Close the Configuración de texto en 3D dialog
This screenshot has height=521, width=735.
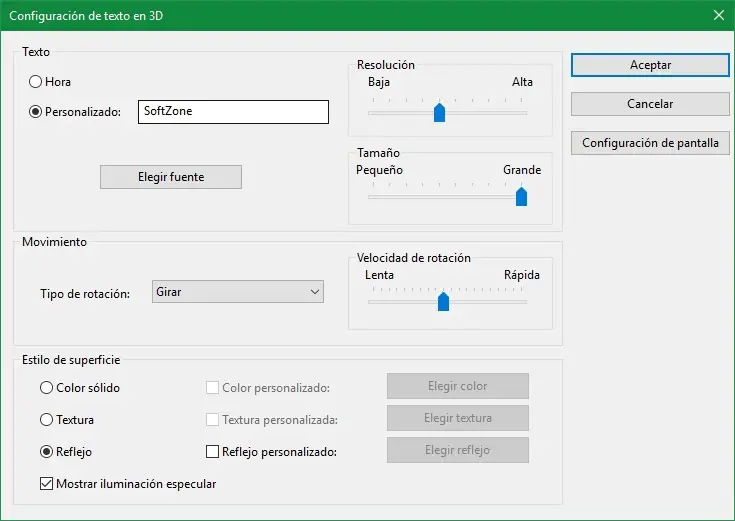coord(718,15)
